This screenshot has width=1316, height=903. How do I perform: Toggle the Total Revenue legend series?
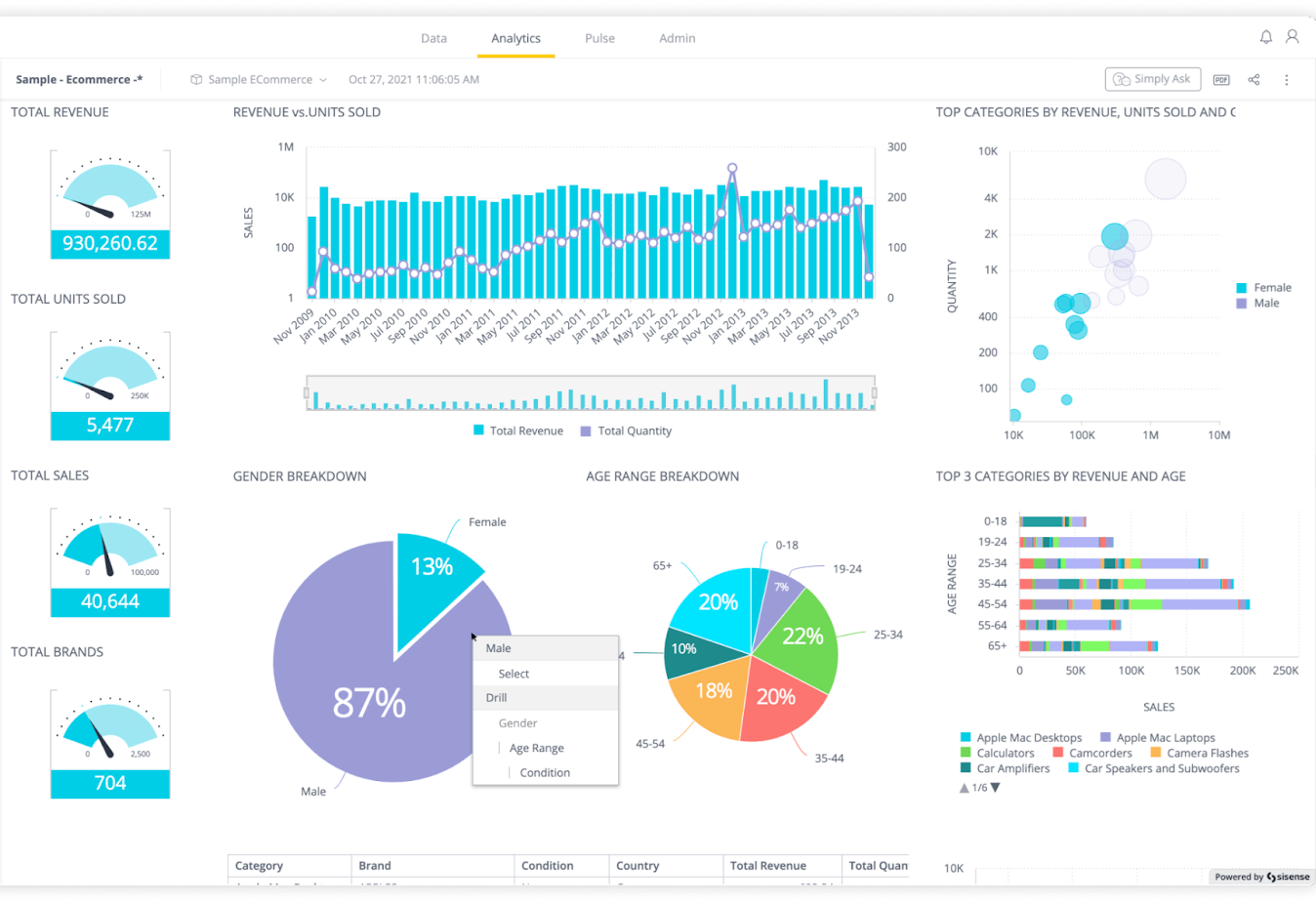coord(518,431)
